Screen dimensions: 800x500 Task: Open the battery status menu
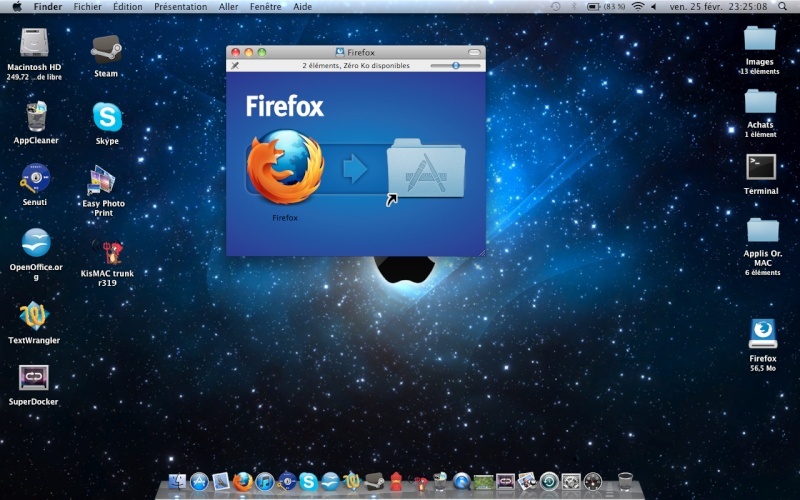606,7
